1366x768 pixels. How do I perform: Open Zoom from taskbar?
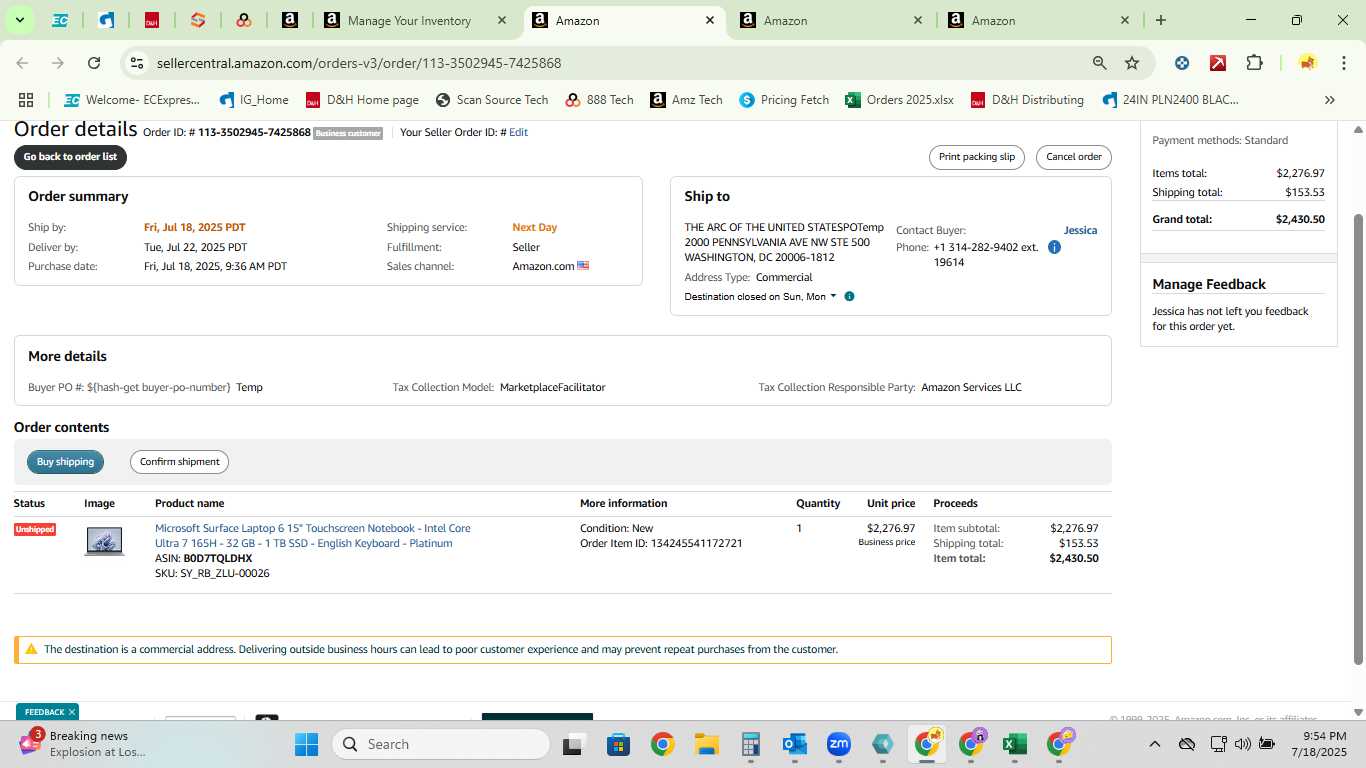[x=838, y=744]
